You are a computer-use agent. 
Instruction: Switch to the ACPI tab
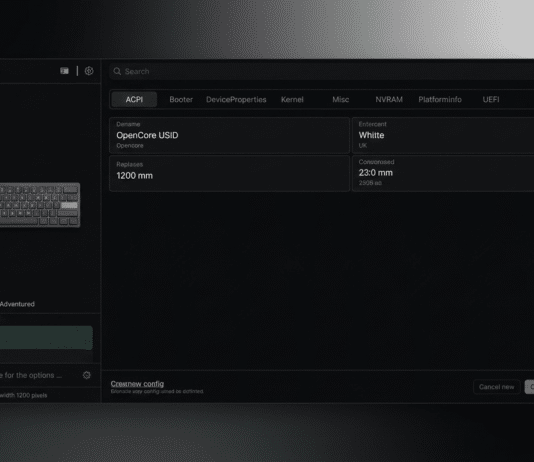pos(134,99)
